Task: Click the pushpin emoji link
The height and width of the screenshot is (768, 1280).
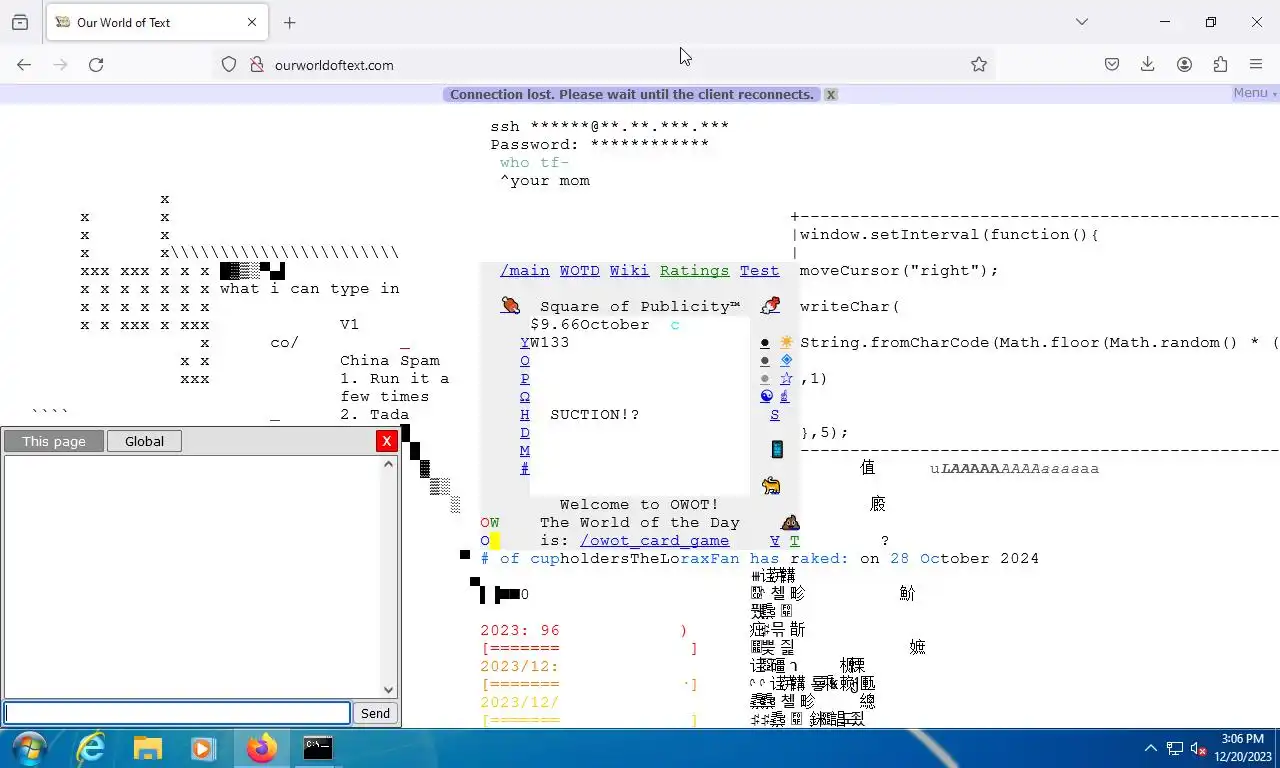Action: (770, 306)
